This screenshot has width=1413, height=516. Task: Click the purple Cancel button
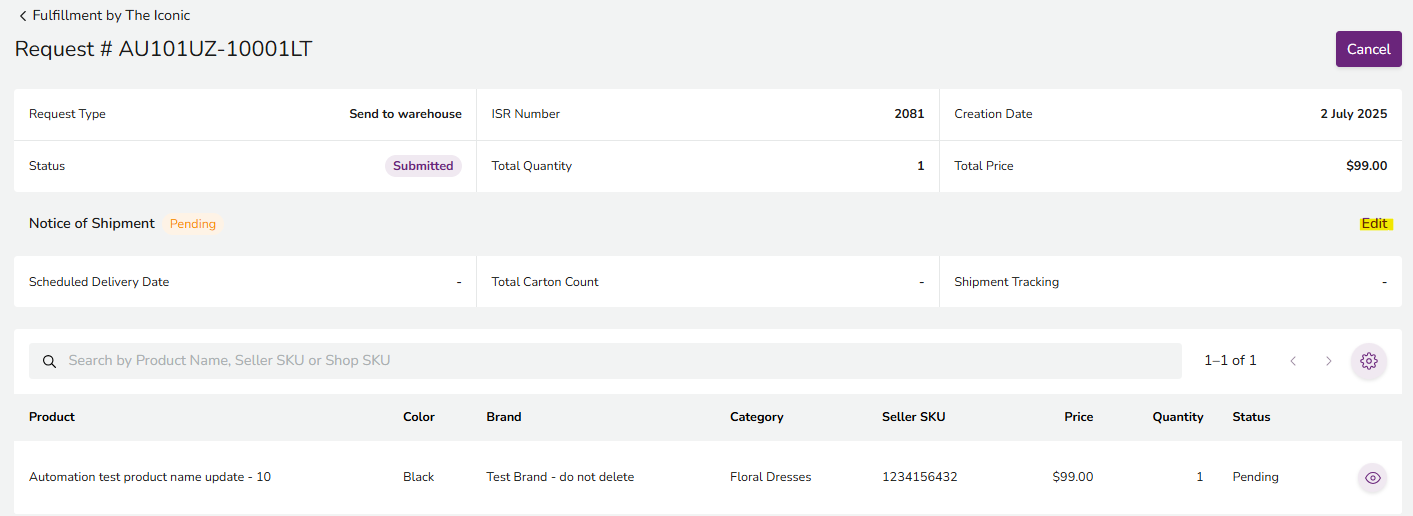coord(1368,49)
